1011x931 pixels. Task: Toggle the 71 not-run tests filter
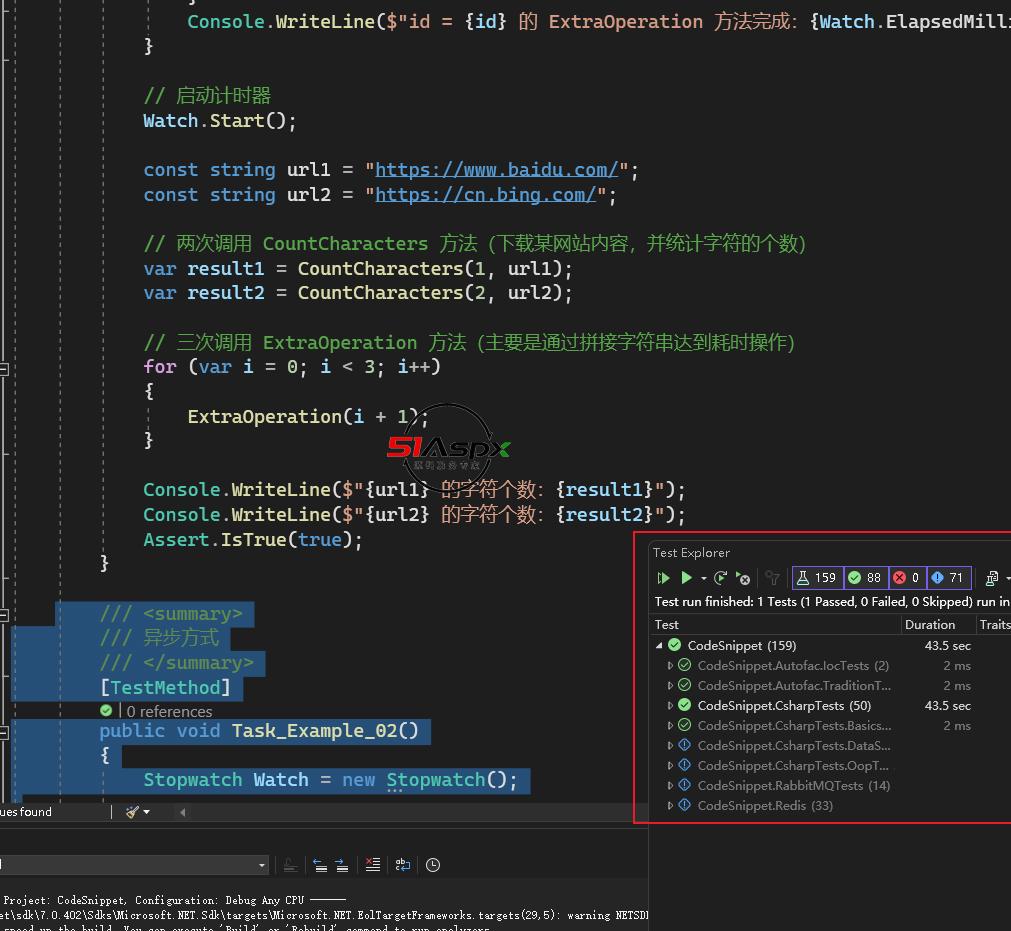pyautogui.click(x=949, y=578)
